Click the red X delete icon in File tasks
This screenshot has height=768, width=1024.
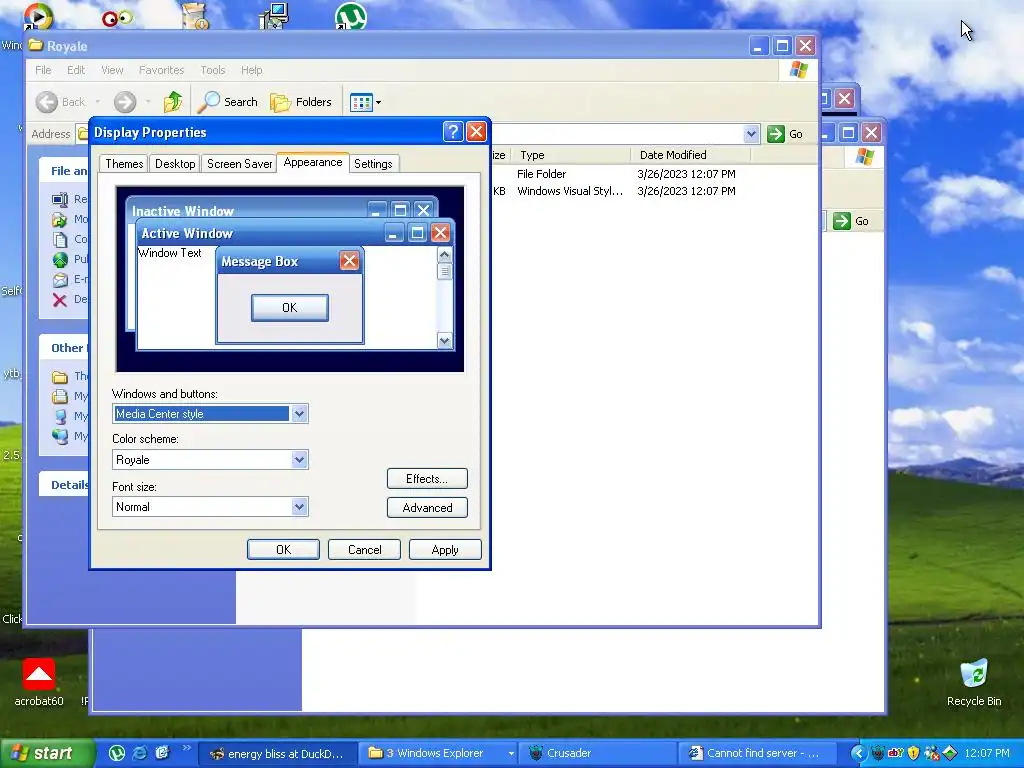[x=60, y=300]
